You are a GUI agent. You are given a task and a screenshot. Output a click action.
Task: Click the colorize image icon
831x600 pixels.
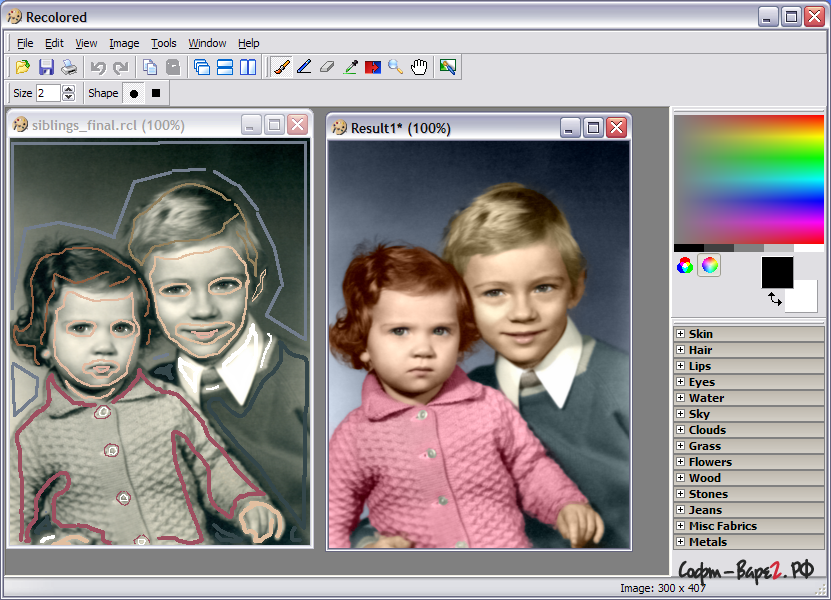pos(448,67)
